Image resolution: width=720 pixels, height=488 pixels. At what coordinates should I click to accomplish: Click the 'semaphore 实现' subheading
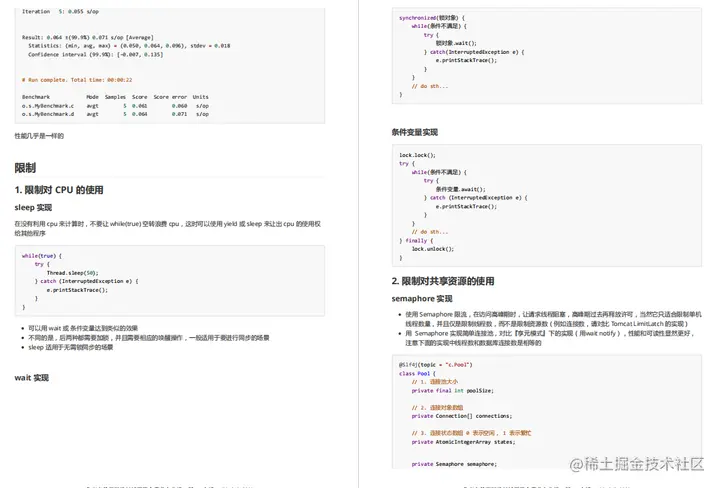click(x=422, y=299)
